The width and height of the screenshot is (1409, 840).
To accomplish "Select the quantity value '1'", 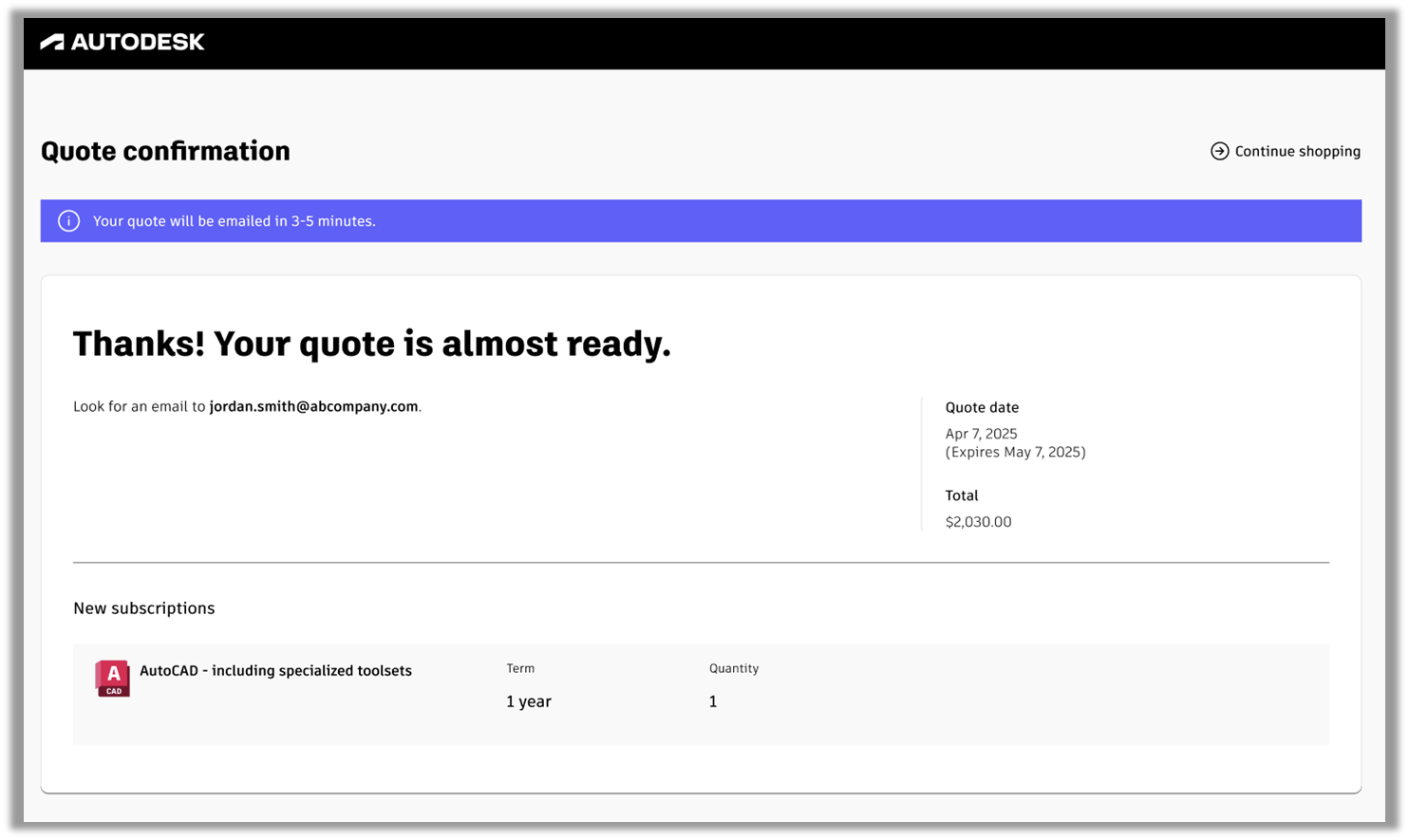I will [713, 701].
